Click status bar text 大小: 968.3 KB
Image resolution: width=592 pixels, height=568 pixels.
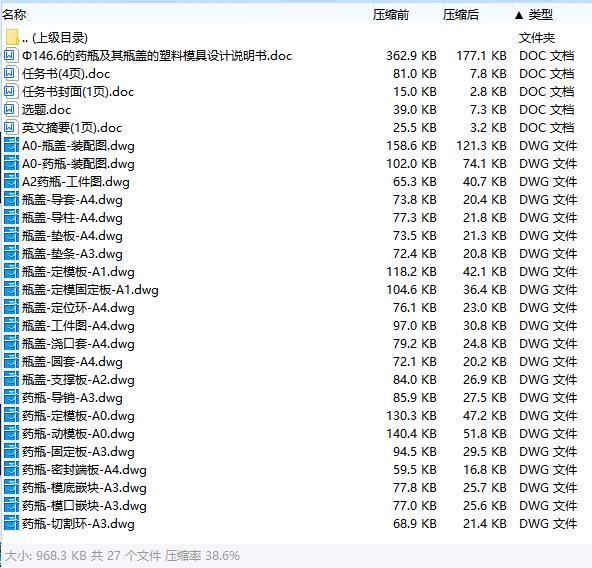(x=46, y=556)
